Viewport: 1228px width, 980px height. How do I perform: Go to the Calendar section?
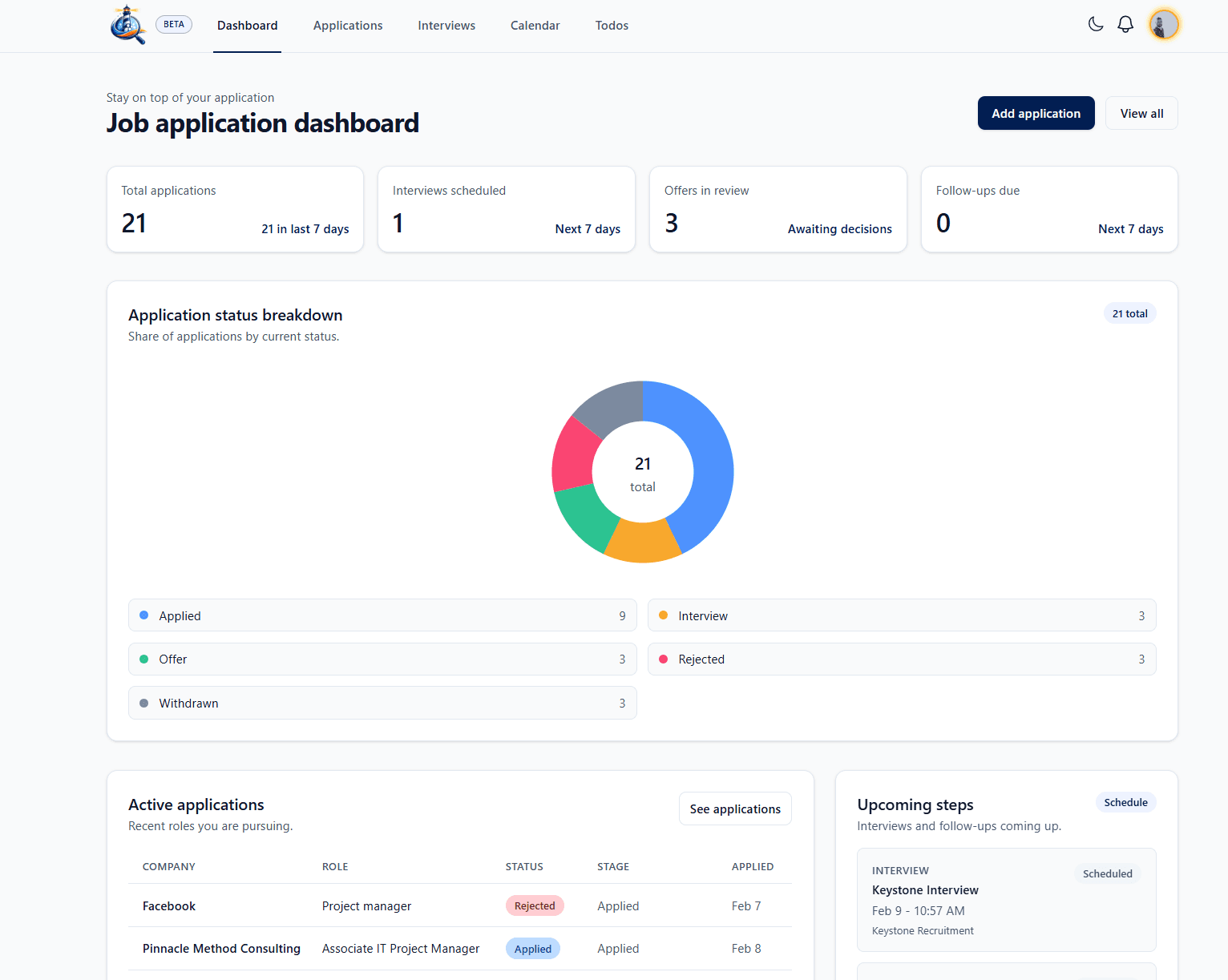535,25
